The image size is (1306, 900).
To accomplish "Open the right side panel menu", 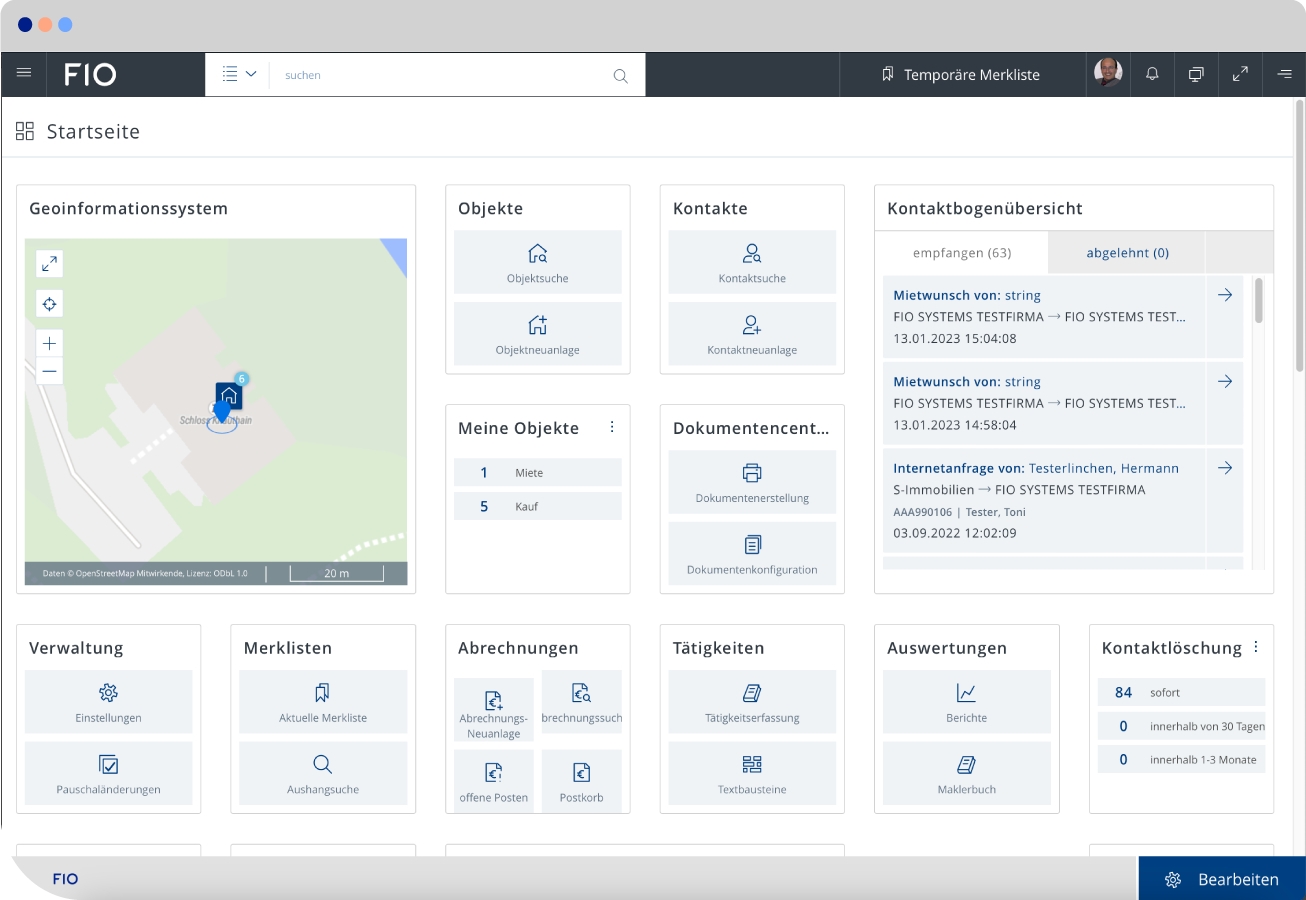I will point(1284,74).
